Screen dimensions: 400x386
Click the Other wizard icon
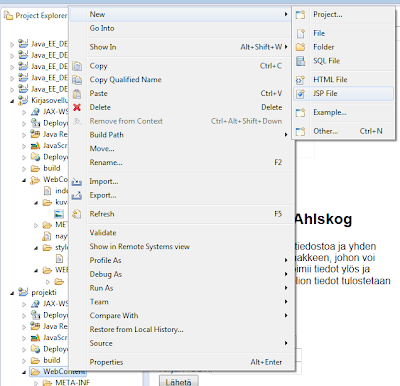point(301,131)
